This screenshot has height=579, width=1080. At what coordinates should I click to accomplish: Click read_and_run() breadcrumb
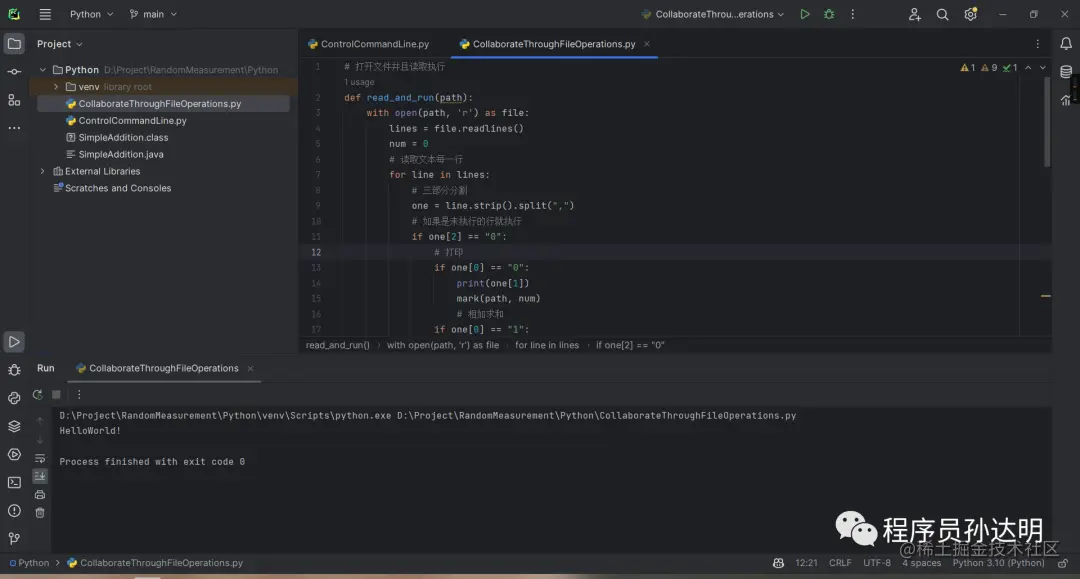(x=338, y=345)
